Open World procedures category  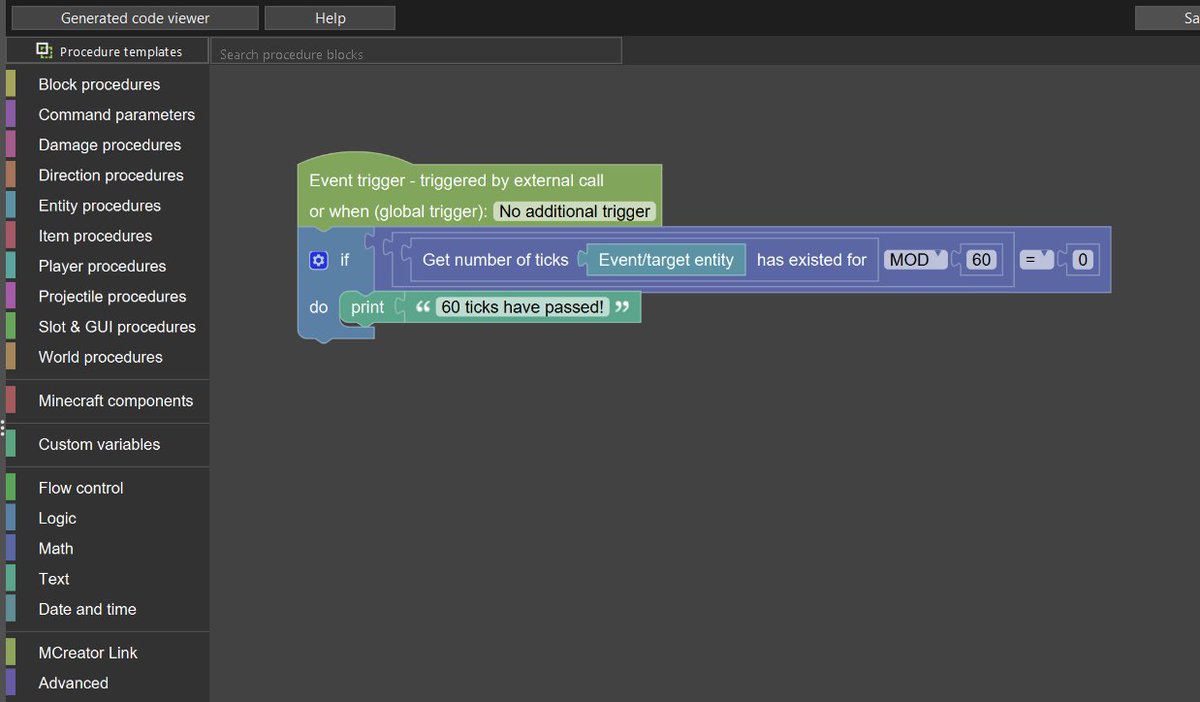100,357
